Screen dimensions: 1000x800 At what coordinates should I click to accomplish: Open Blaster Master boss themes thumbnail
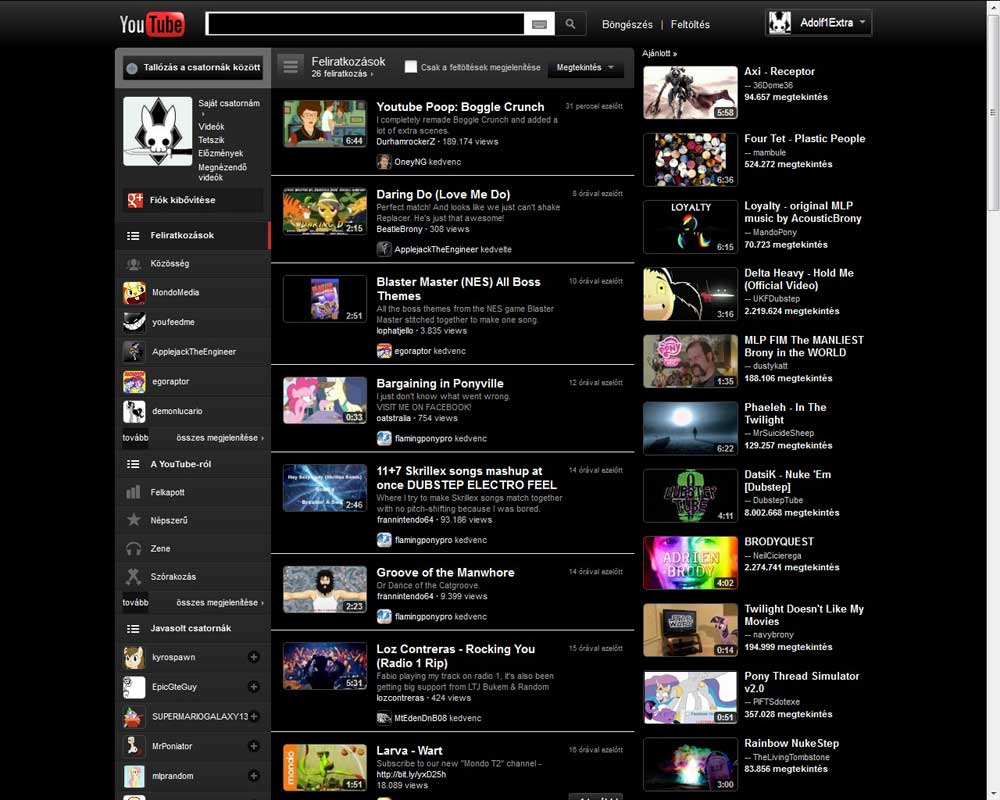click(x=325, y=299)
